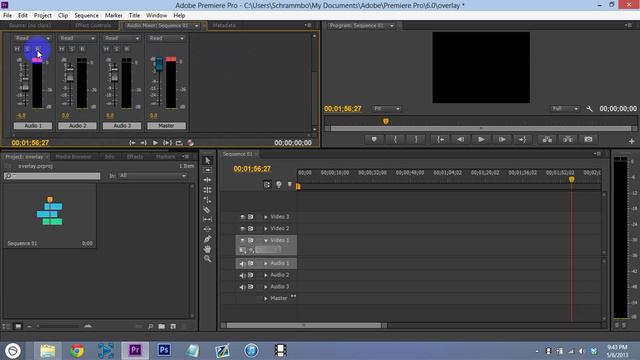The height and width of the screenshot is (360, 640).
Task: Open Master automation mode Read dropdown
Action: [166, 38]
